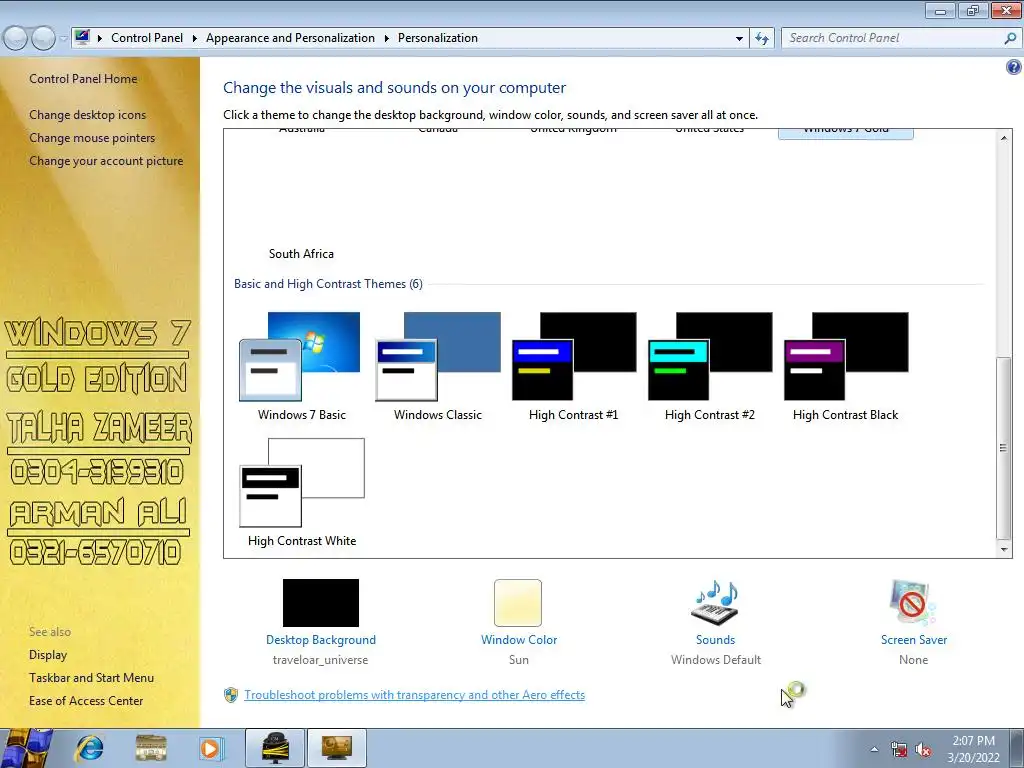Apply the High Contrast #1 theme

[x=573, y=366]
